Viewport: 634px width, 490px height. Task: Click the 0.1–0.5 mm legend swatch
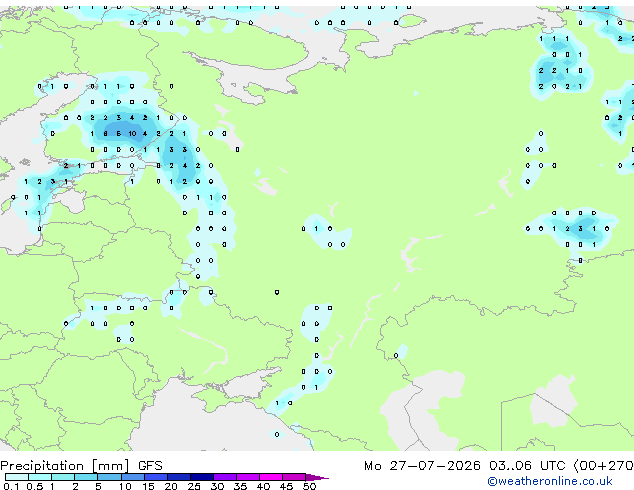click(x=17, y=477)
